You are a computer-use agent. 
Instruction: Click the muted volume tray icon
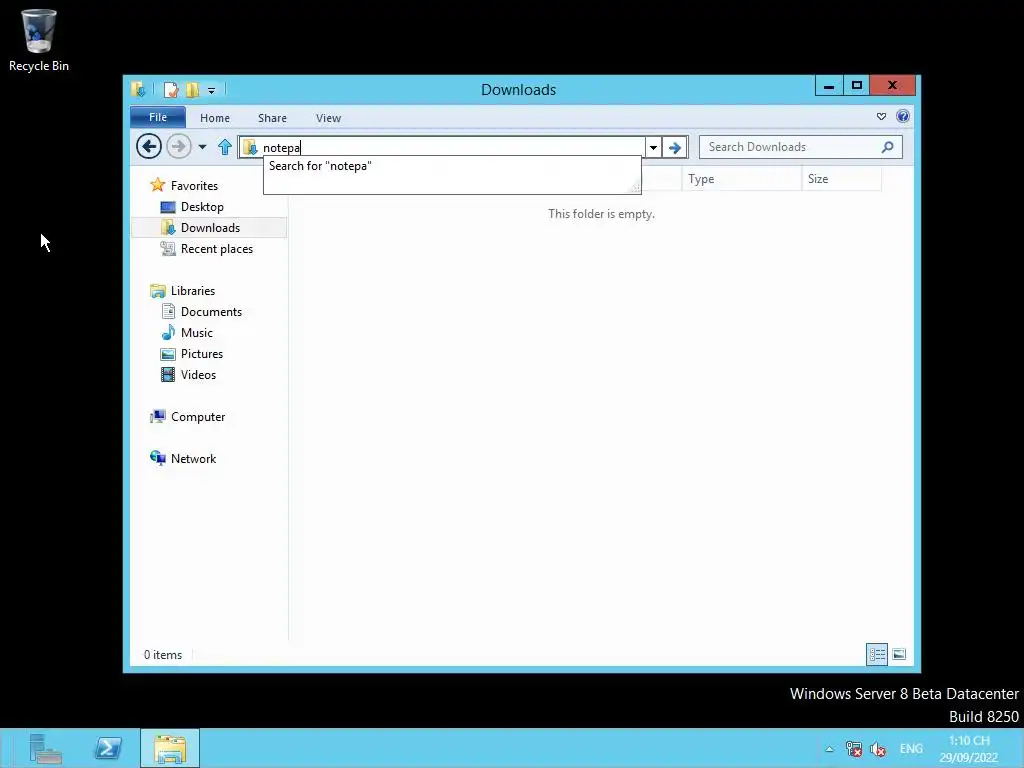tap(878, 749)
